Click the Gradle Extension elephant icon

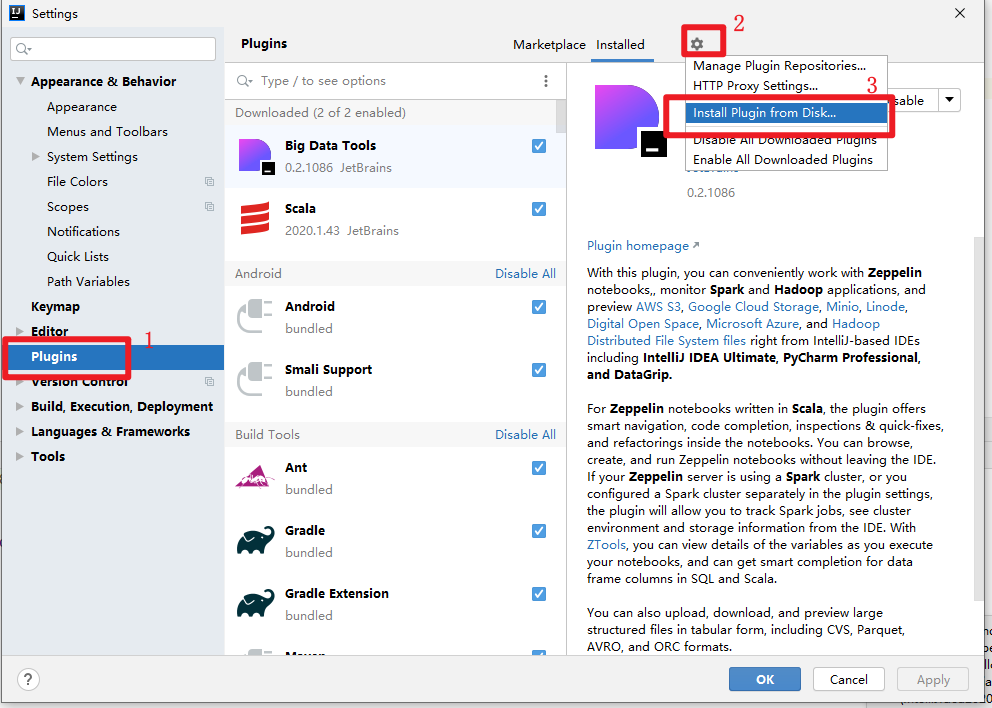256,603
